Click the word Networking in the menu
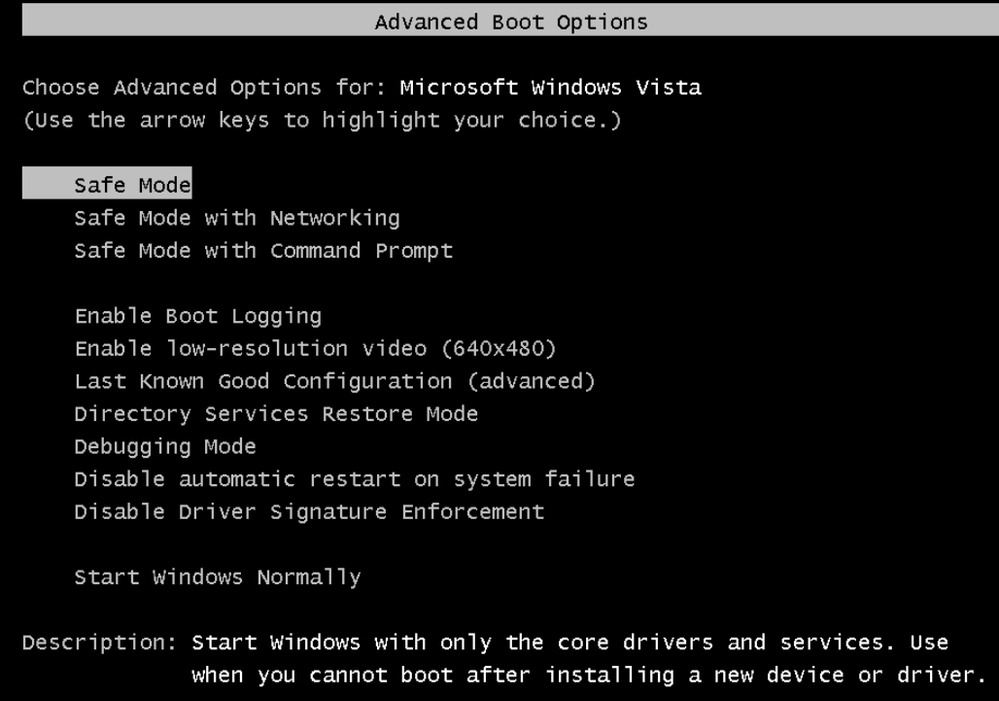The width and height of the screenshot is (999, 701). [x=334, y=218]
